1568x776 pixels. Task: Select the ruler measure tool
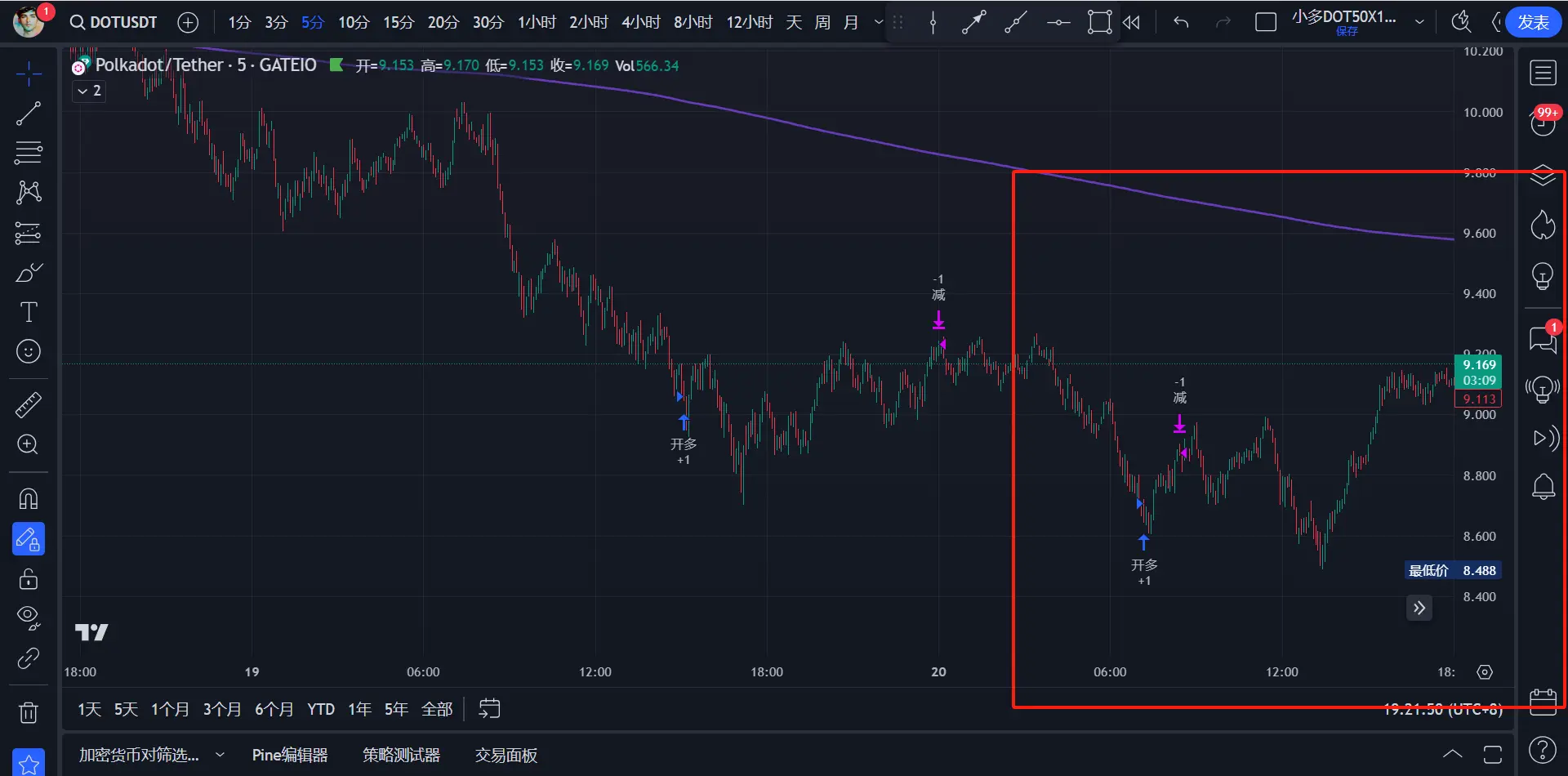pos(29,404)
